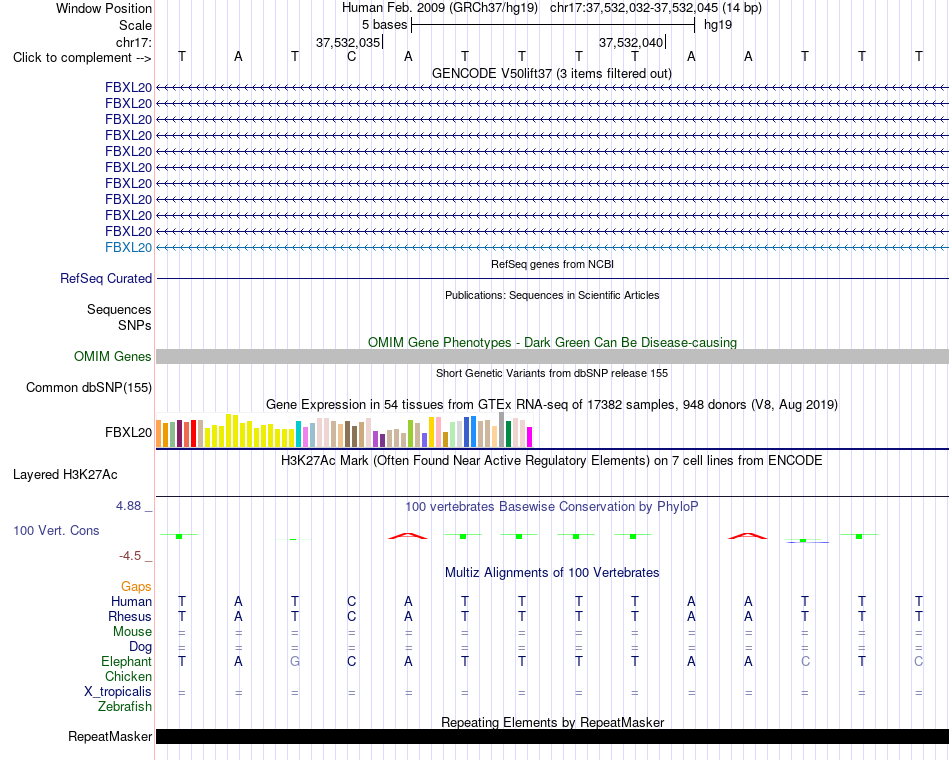
Task: Click the chr17:37,532,032-37,532,045 position text
Action: pyautogui.click(x=634, y=8)
